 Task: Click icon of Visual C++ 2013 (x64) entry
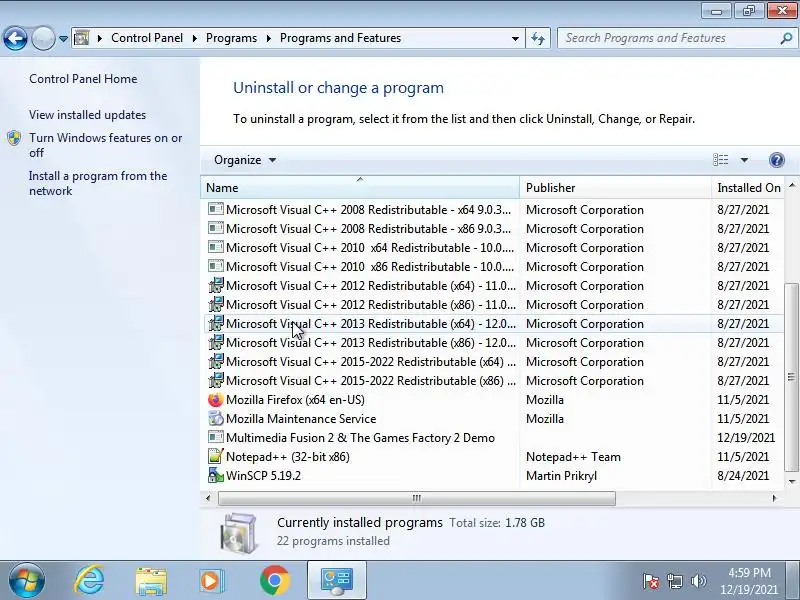(215, 323)
